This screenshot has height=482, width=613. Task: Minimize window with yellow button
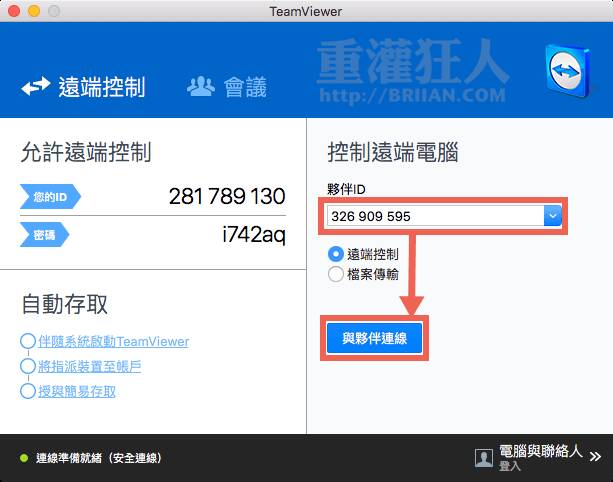click(x=34, y=11)
